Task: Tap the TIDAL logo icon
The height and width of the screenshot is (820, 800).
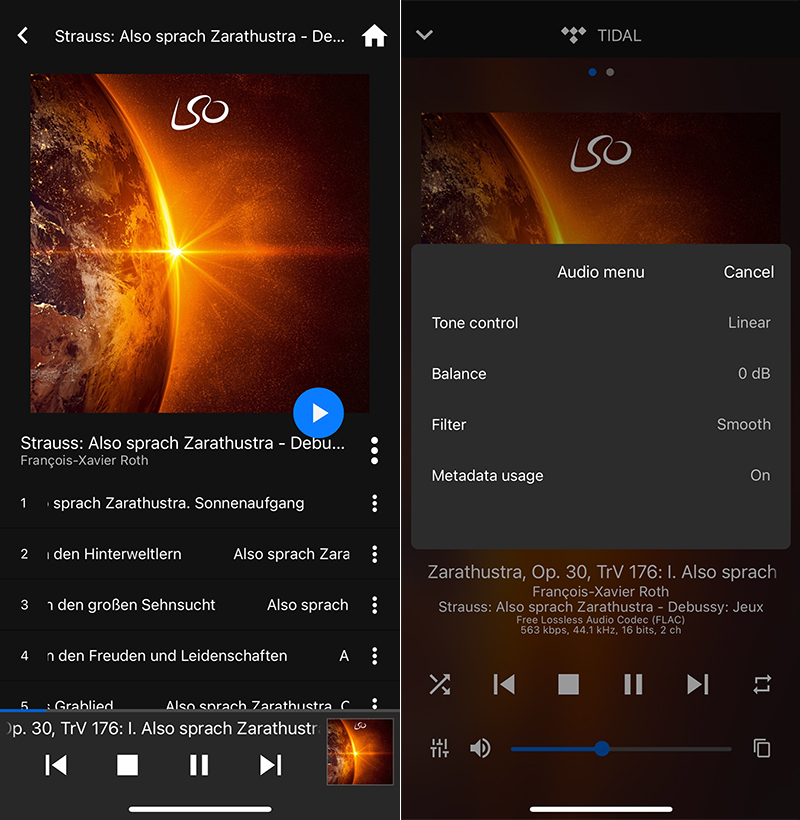Action: tap(573, 35)
